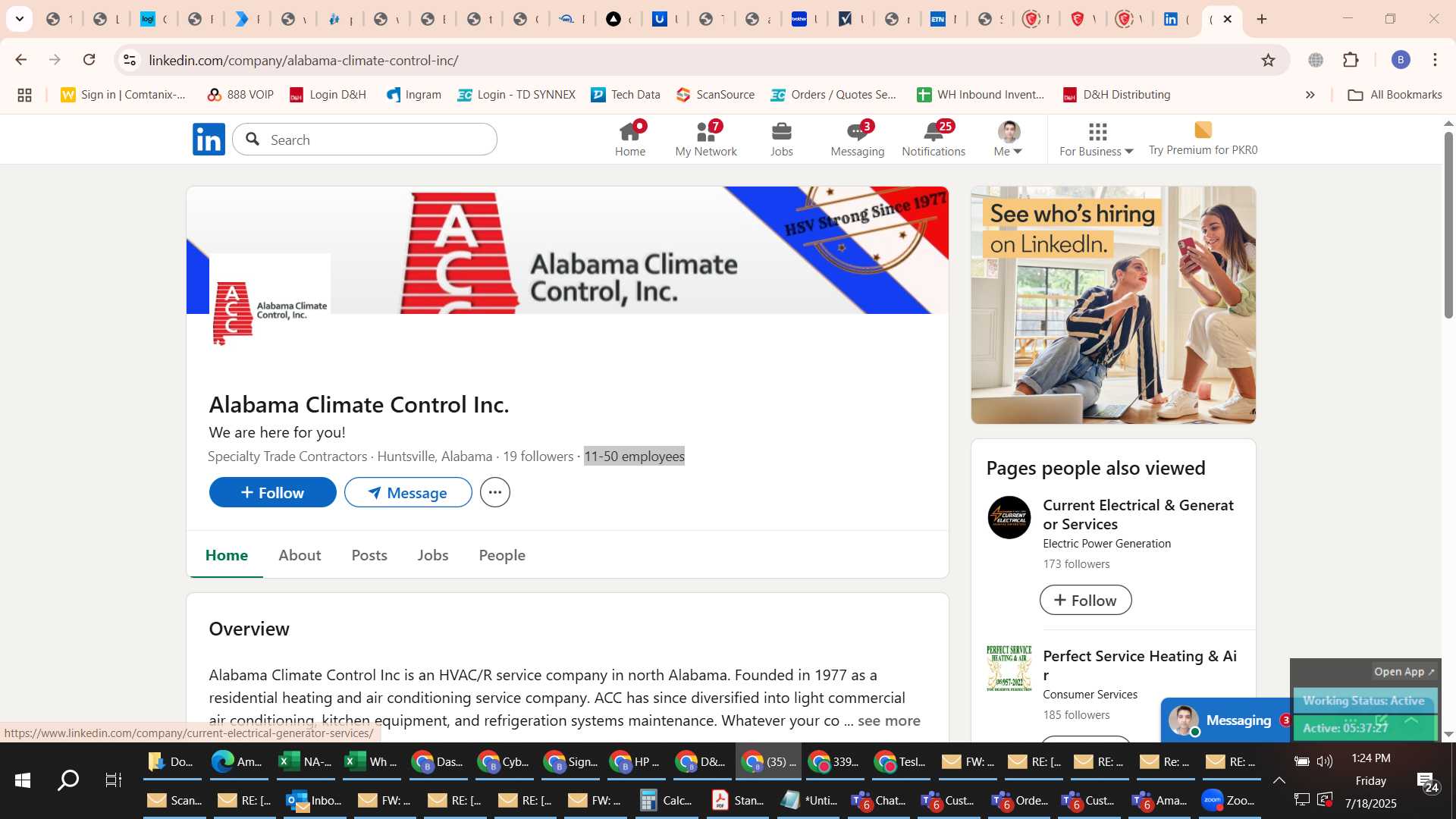Open Notifications bell icon
1456x819 pixels.
(x=934, y=140)
